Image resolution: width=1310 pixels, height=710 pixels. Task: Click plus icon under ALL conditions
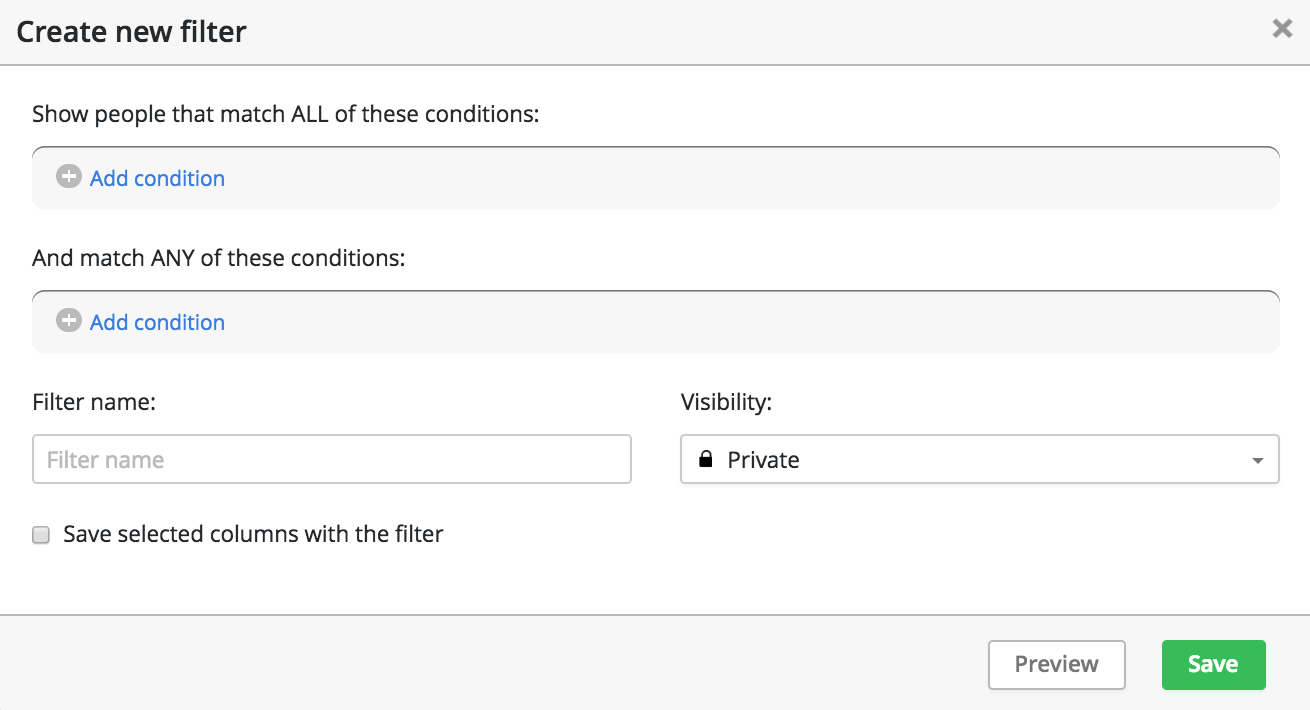68,177
